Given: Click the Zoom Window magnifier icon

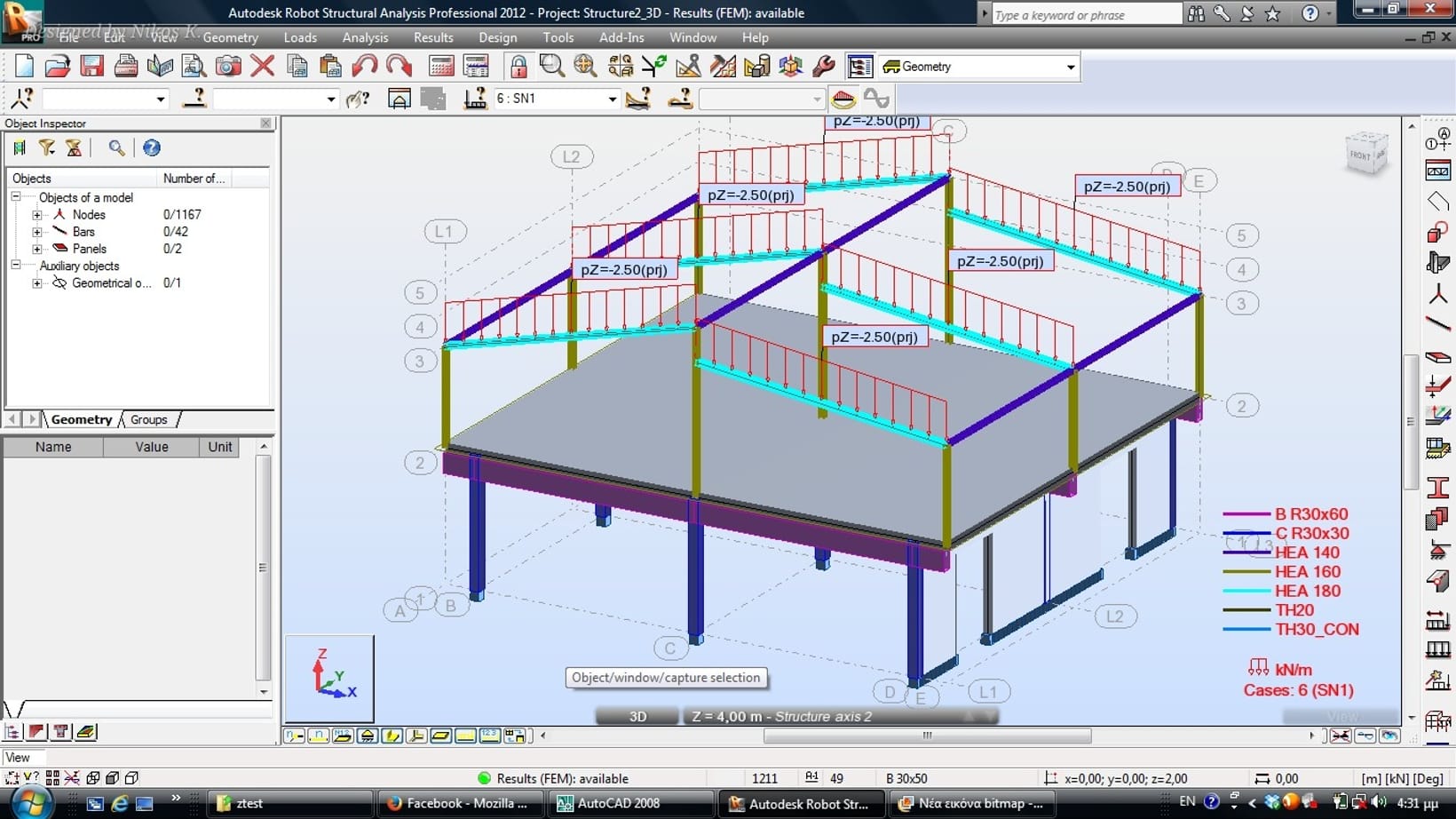Looking at the screenshot, I should pyautogui.click(x=551, y=67).
